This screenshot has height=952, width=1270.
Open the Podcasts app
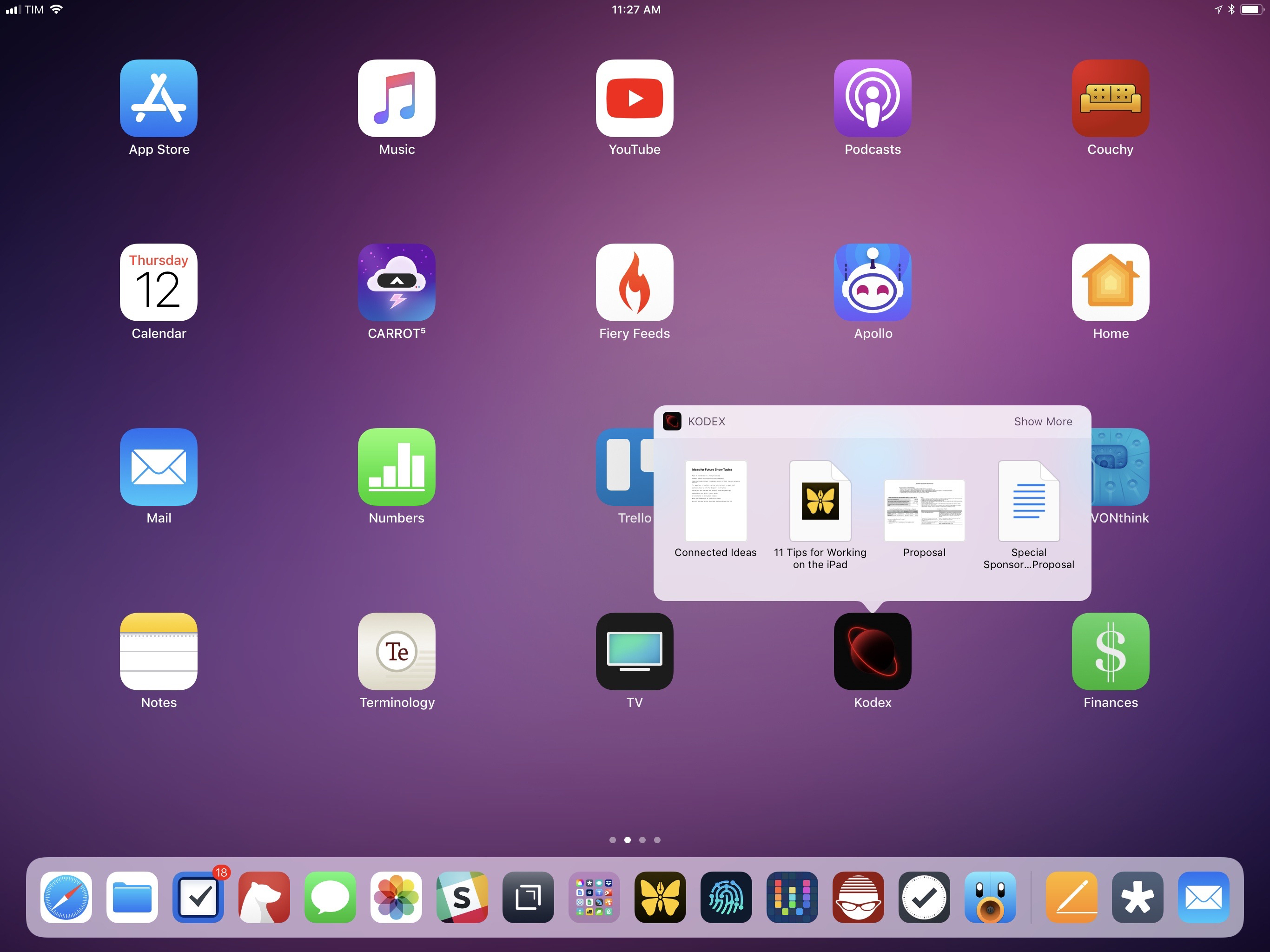click(872, 98)
